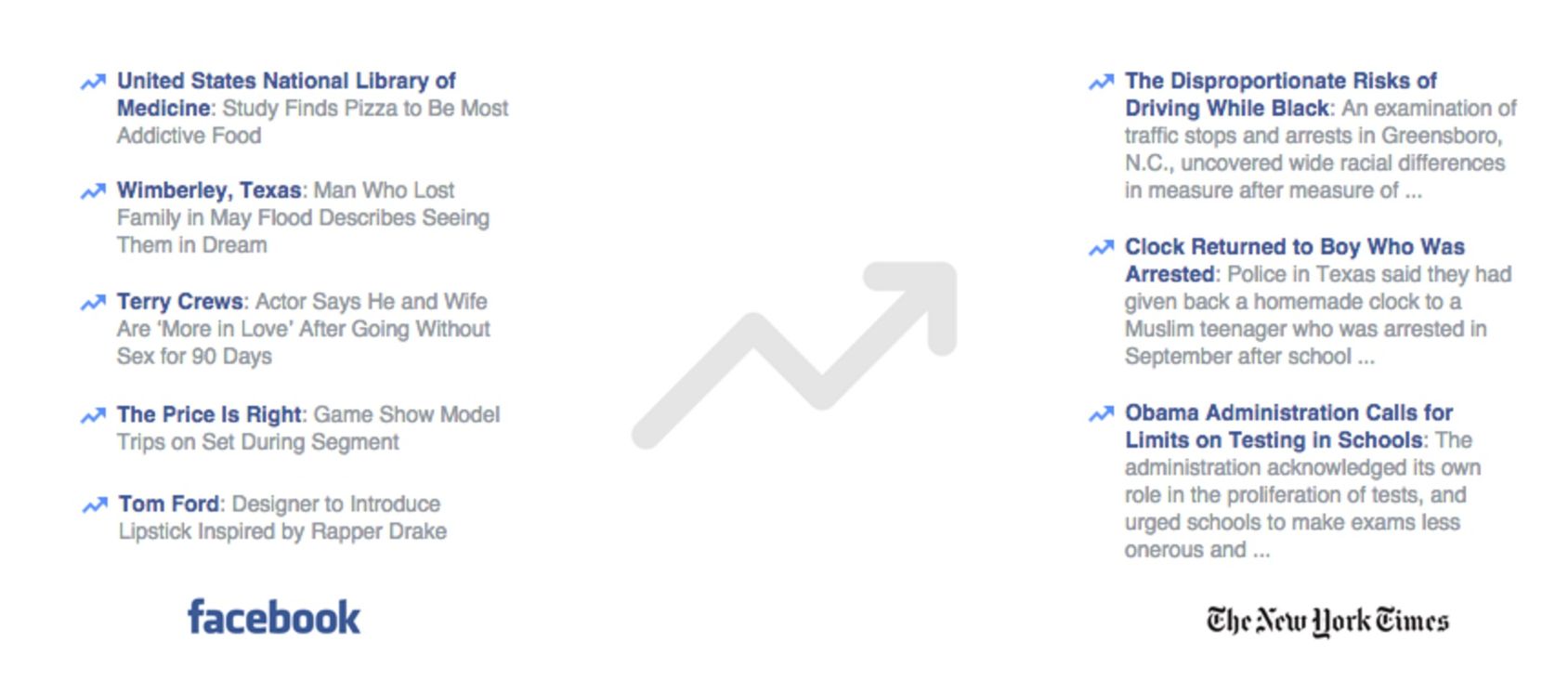Open the Wimberley, Texas trending topic
1568x693 pixels.
(x=209, y=190)
